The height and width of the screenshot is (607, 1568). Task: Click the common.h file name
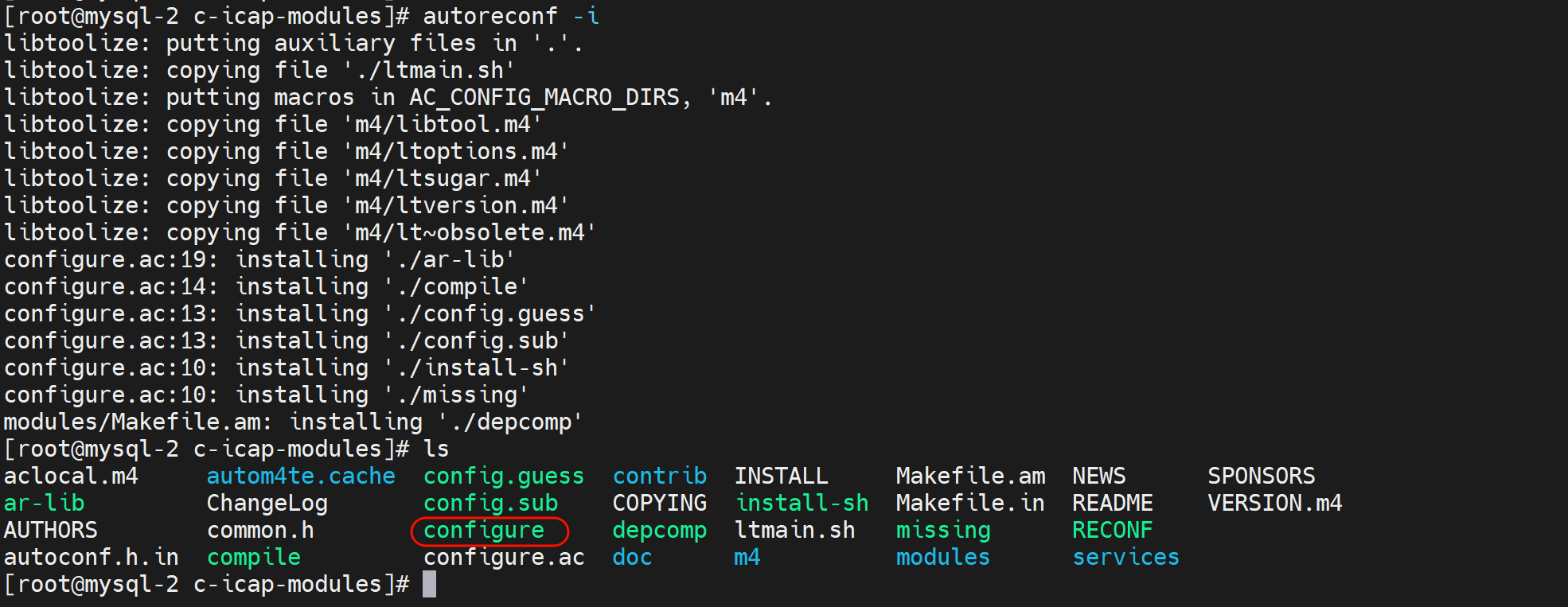(260, 531)
